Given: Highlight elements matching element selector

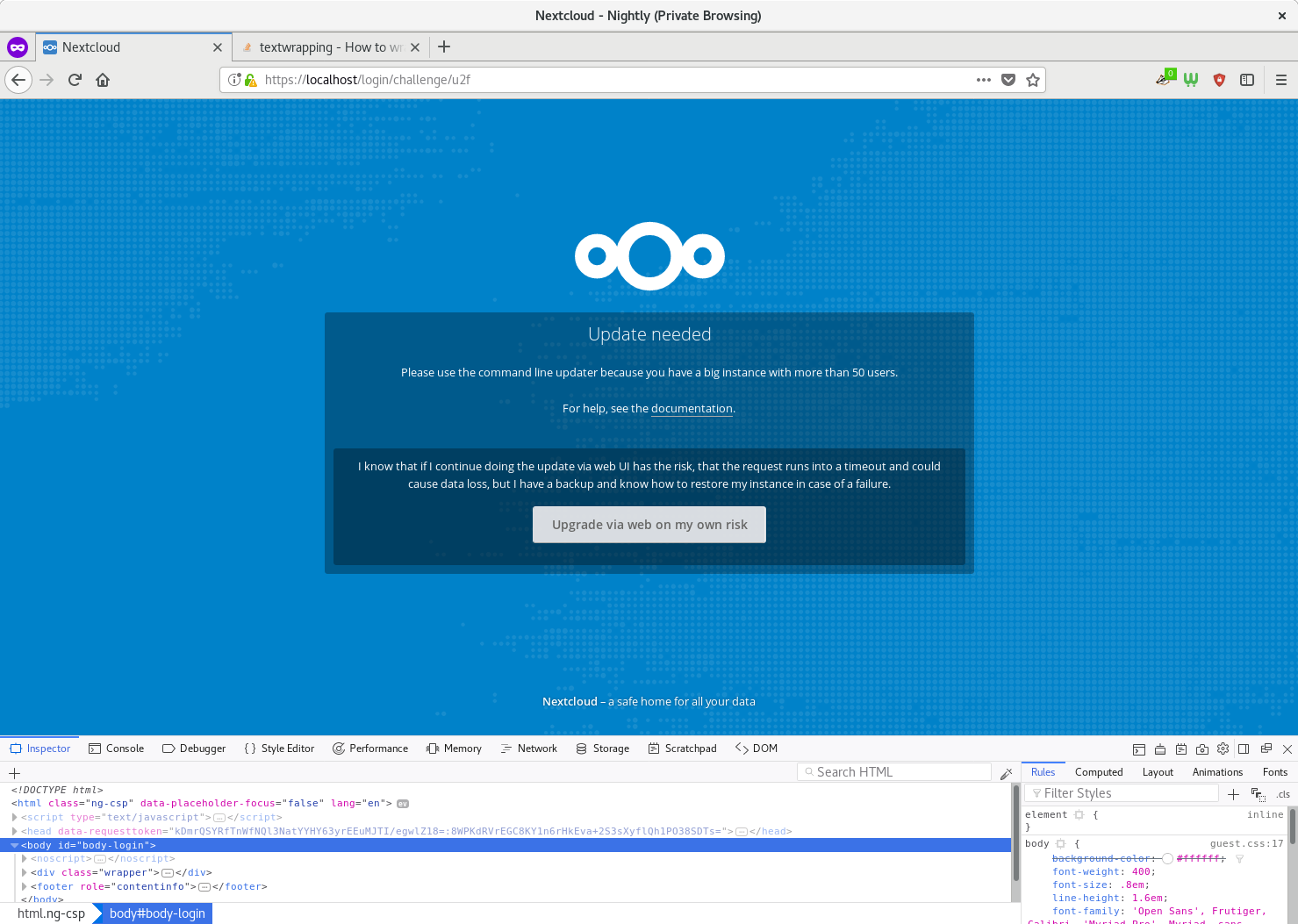Looking at the screenshot, I should pyautogui.click(x=1079, y=814).
